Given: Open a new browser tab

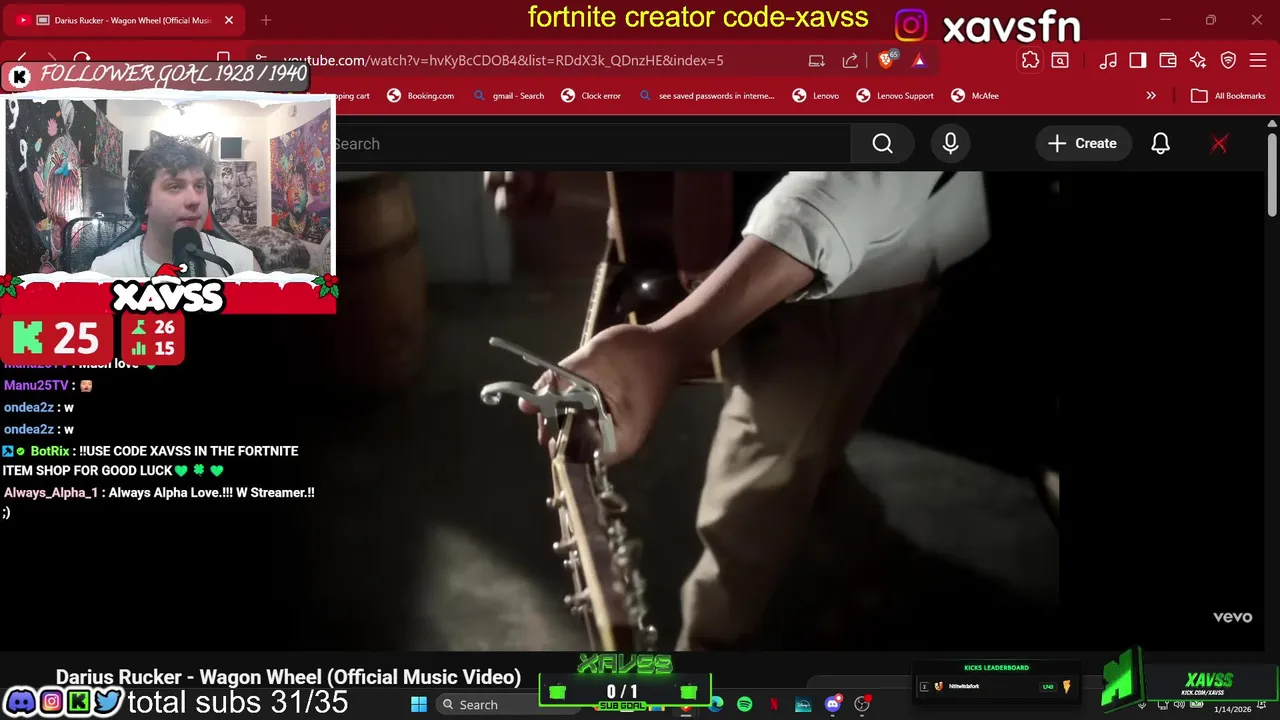Looking at the screenshot, I should click(x=265, y=20).
